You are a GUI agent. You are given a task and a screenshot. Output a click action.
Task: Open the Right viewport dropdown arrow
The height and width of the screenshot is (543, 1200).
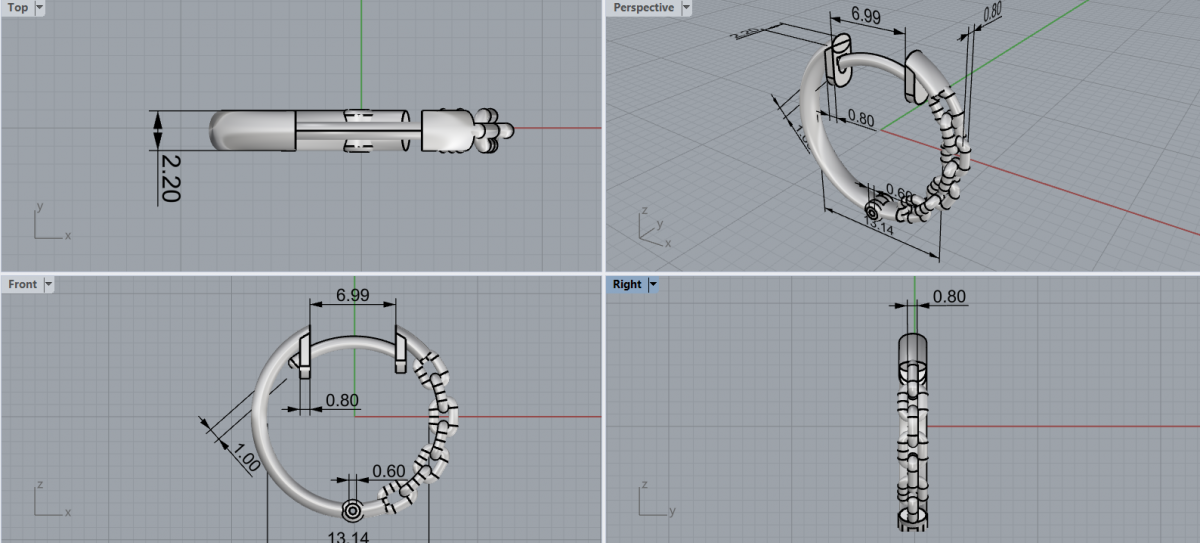coord(654,284)
